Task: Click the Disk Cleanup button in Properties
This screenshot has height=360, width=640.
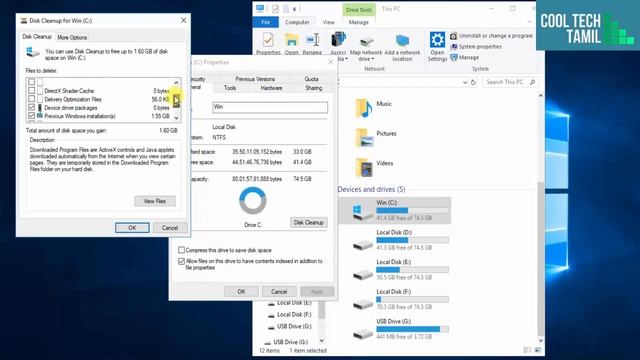Action: [309, 222]
